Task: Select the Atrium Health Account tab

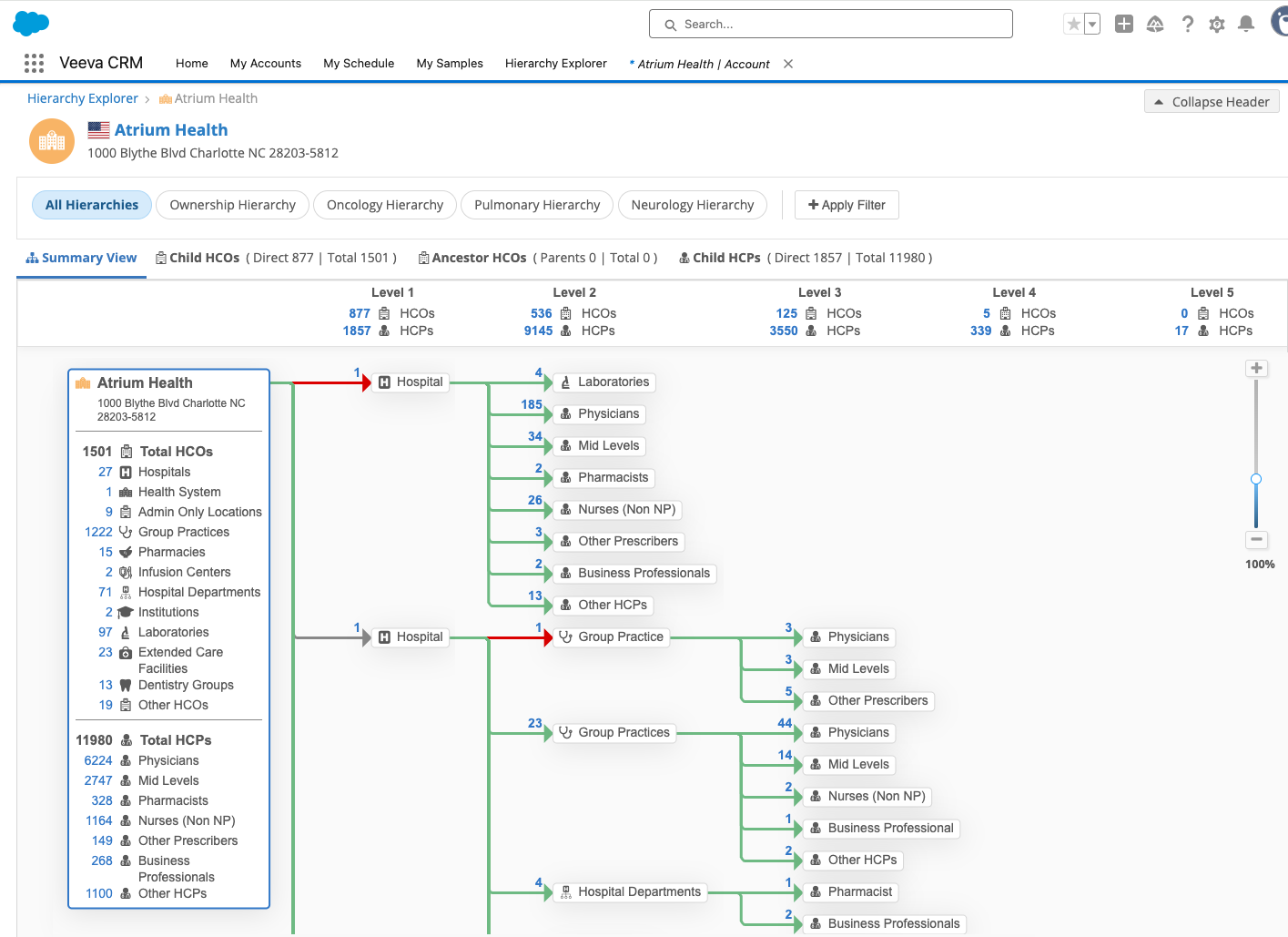Action: [703, 64]
